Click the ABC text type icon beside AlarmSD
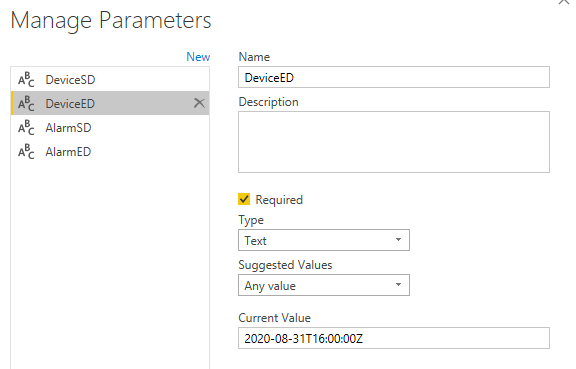Screen dimensions: 576x369 (x=26, y=128)
